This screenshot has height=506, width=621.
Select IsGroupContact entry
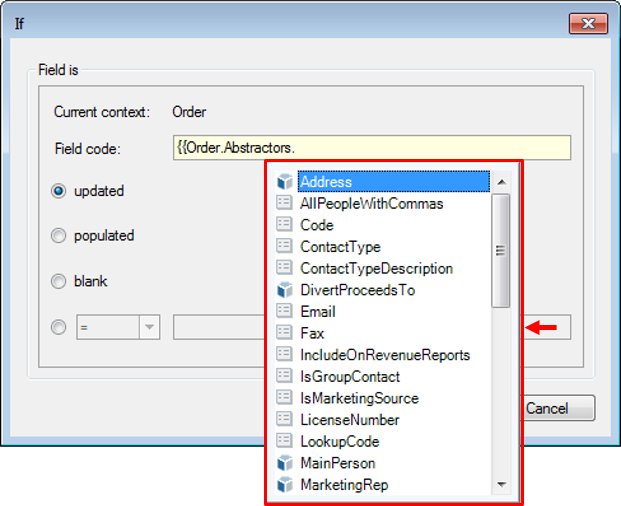pyautogui.click(x=350, y=377)
